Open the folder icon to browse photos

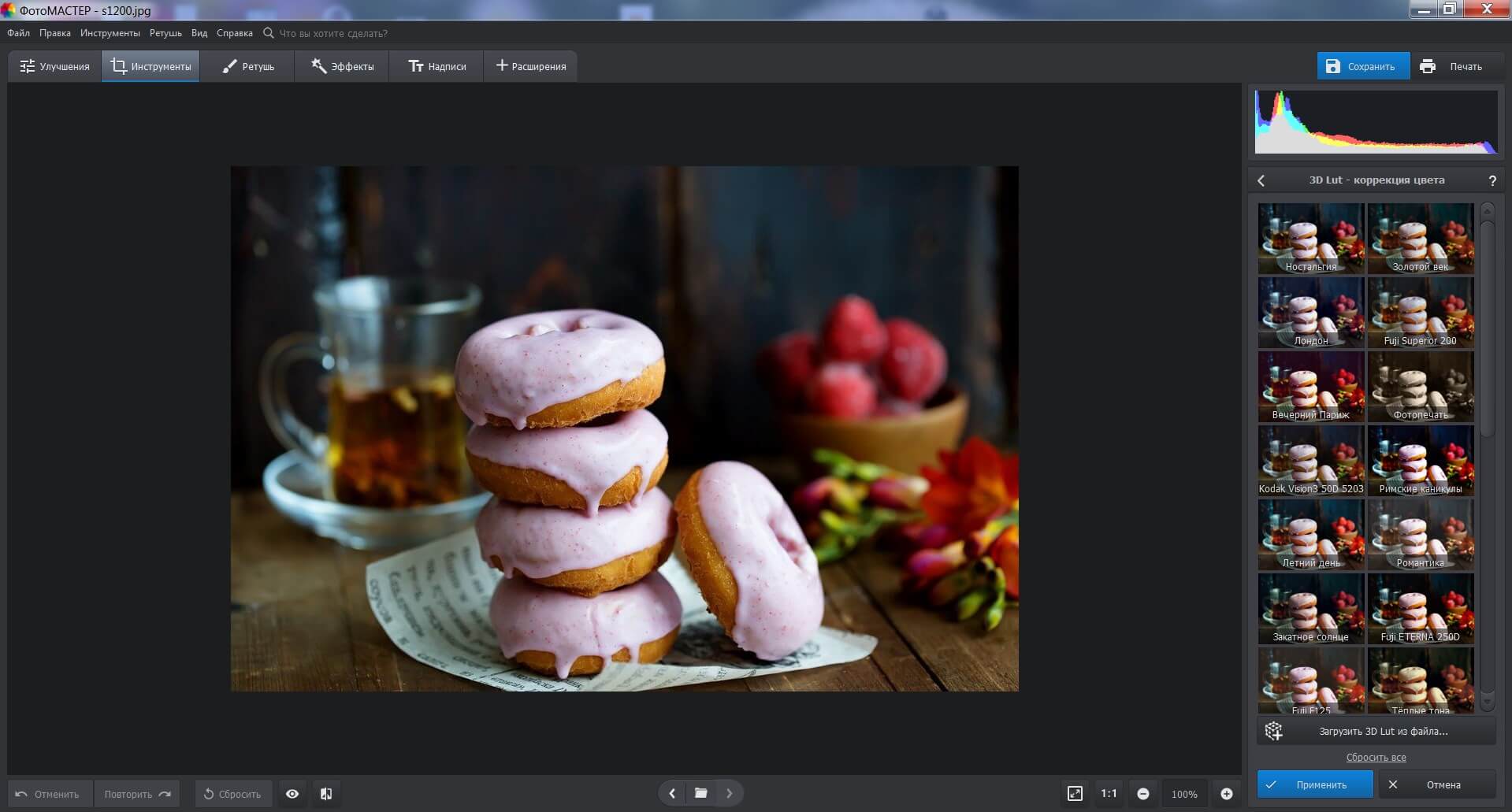click(700, 794)
